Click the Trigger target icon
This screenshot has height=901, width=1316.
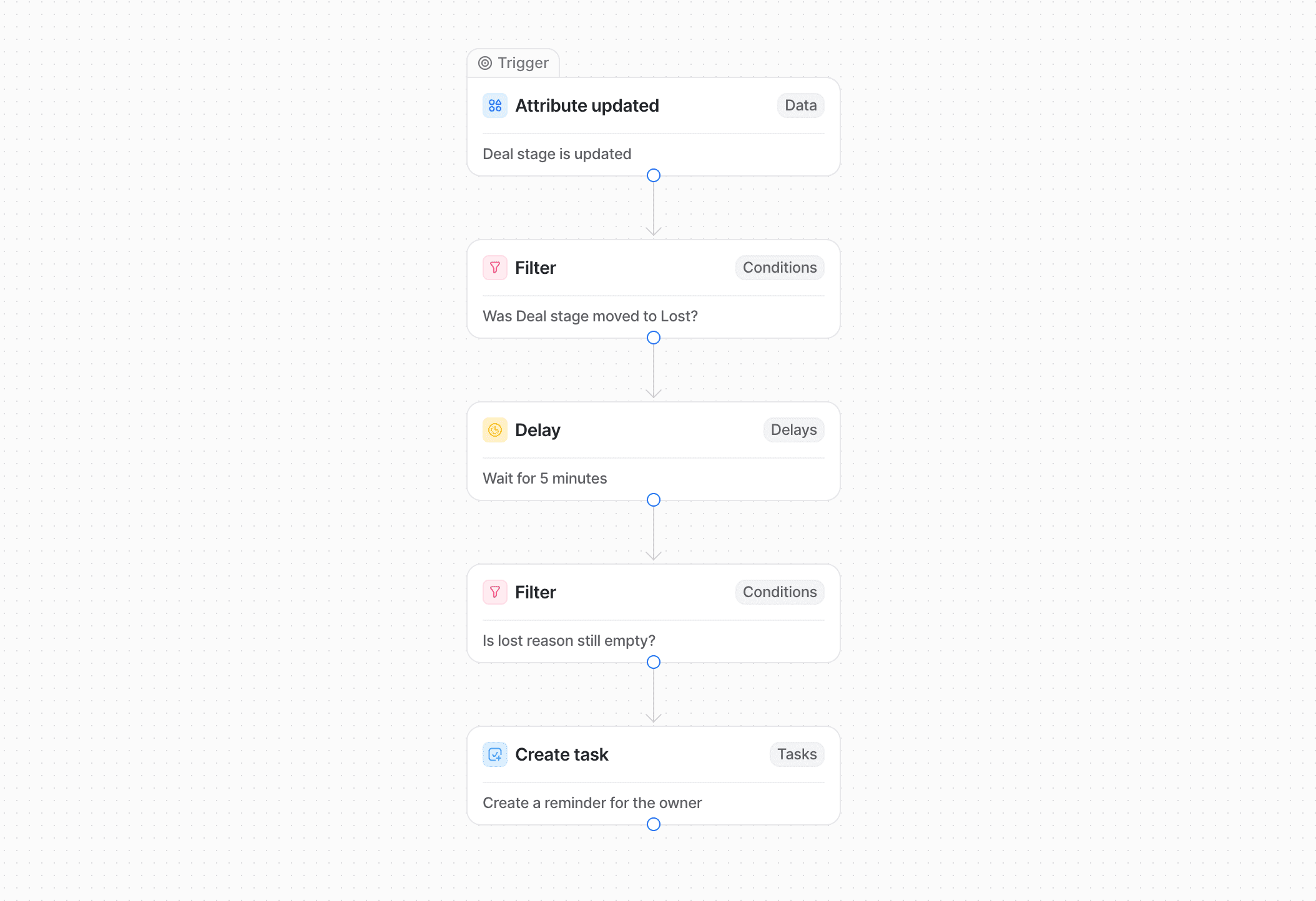tap(485, 63)
